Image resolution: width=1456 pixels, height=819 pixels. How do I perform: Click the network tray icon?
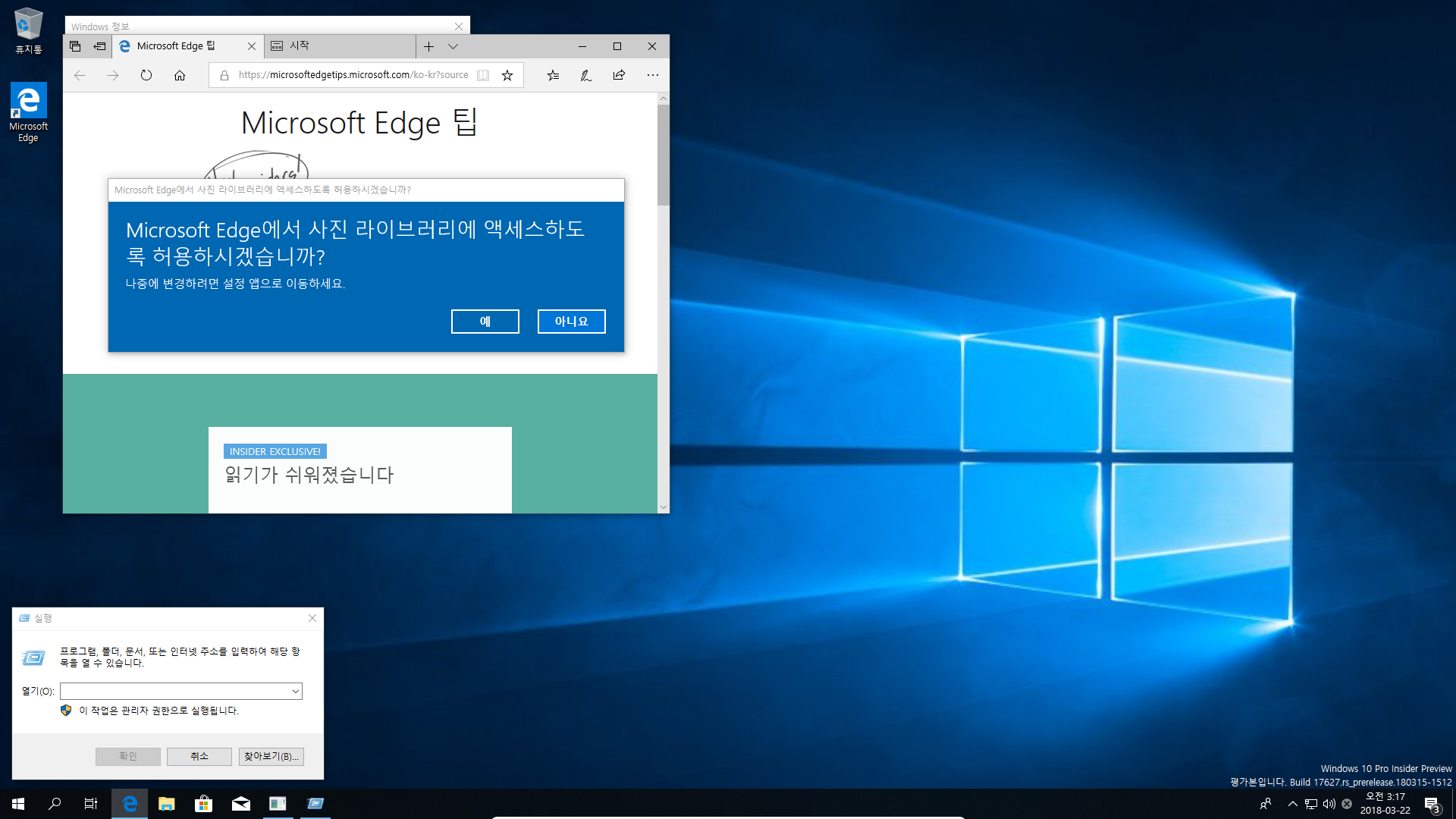pyautogui.click(x=1310, y=804)
